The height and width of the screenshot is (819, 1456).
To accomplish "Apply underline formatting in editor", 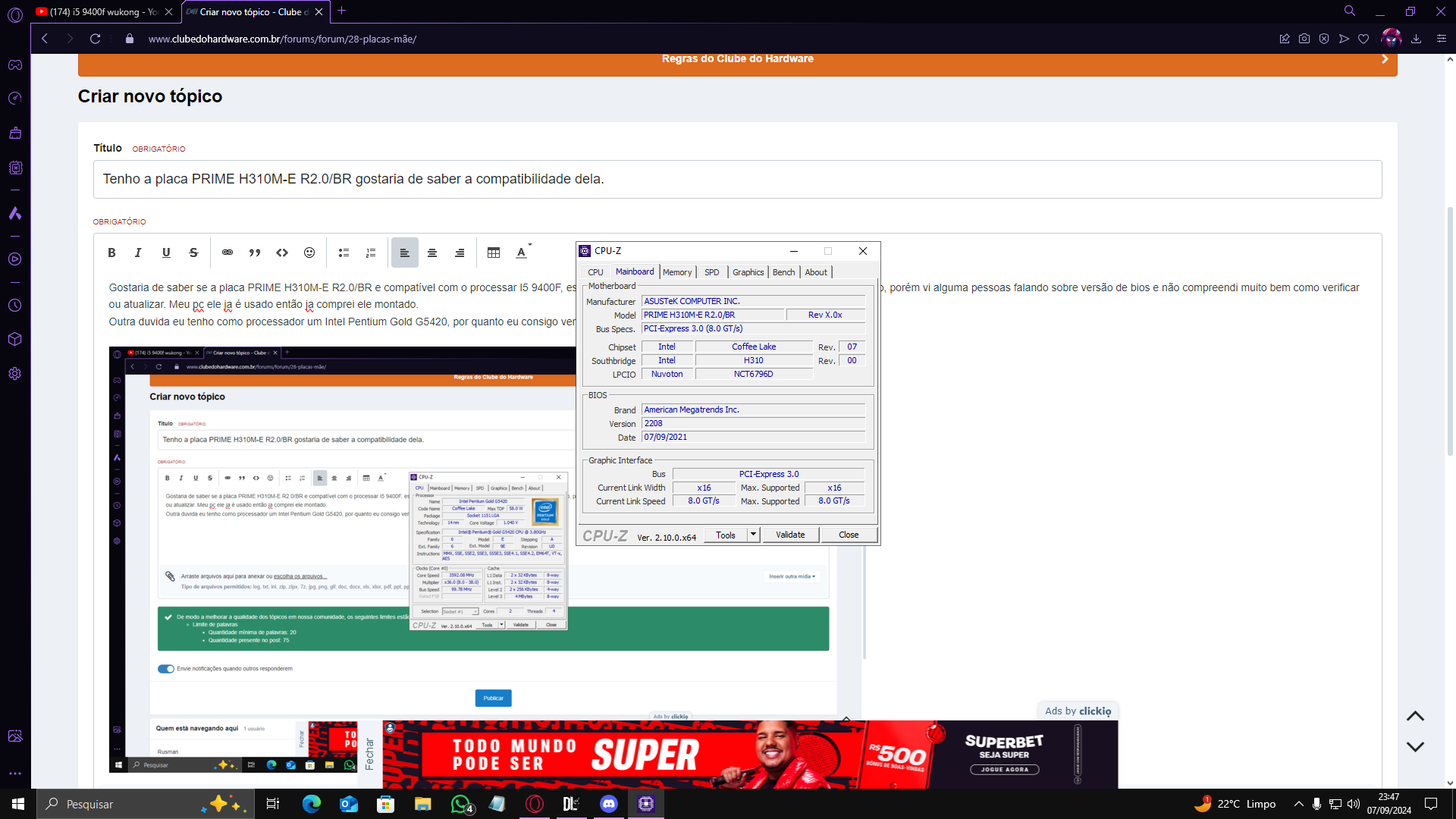I will point(166,253).
